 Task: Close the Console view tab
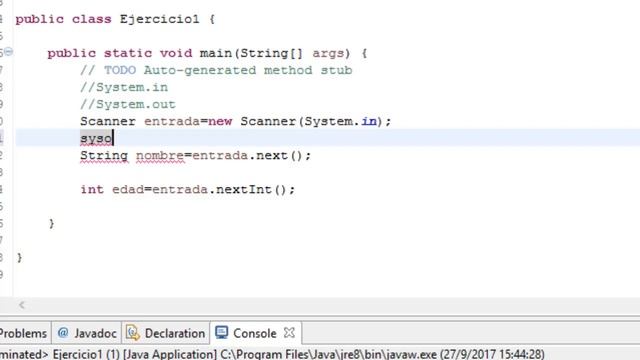click(x=289, y=333)
